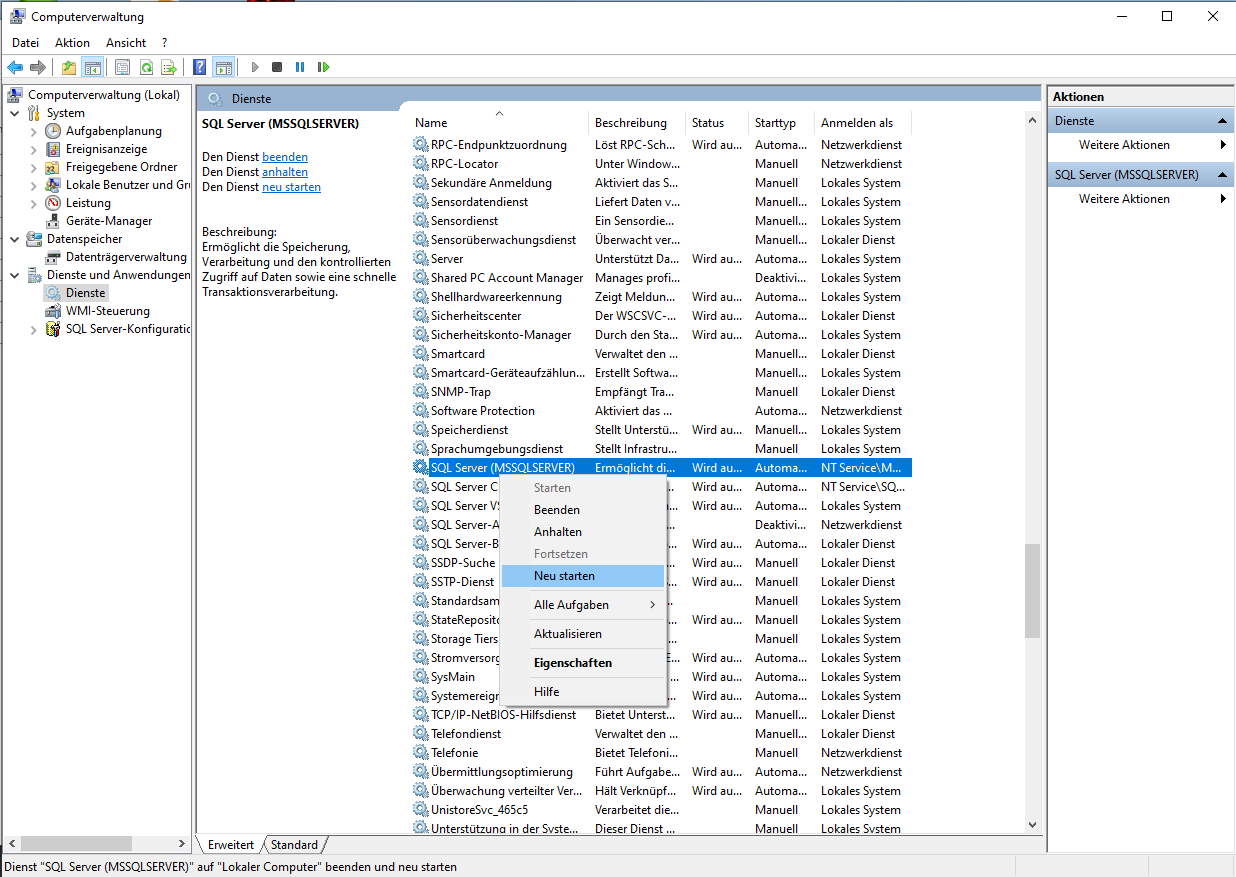Choose Neu starten in context menu

(x=564, y=576)
